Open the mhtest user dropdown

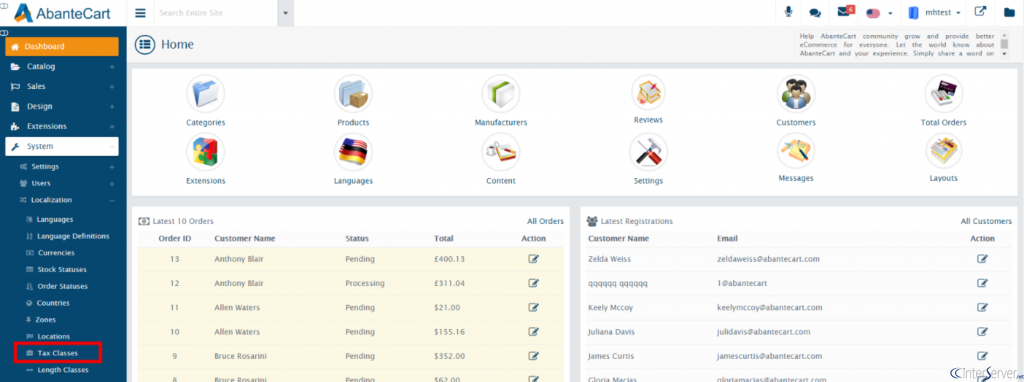pyautogui.click(x=935, y=12)
